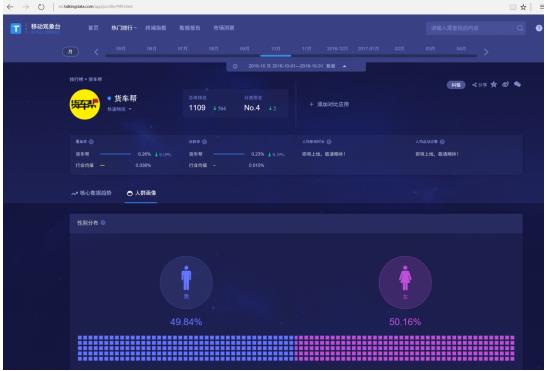The width and height of the screenshot is (548, 371).
Task: Click the 添加对比应用 add comparison button
Action: click(329, 104)
